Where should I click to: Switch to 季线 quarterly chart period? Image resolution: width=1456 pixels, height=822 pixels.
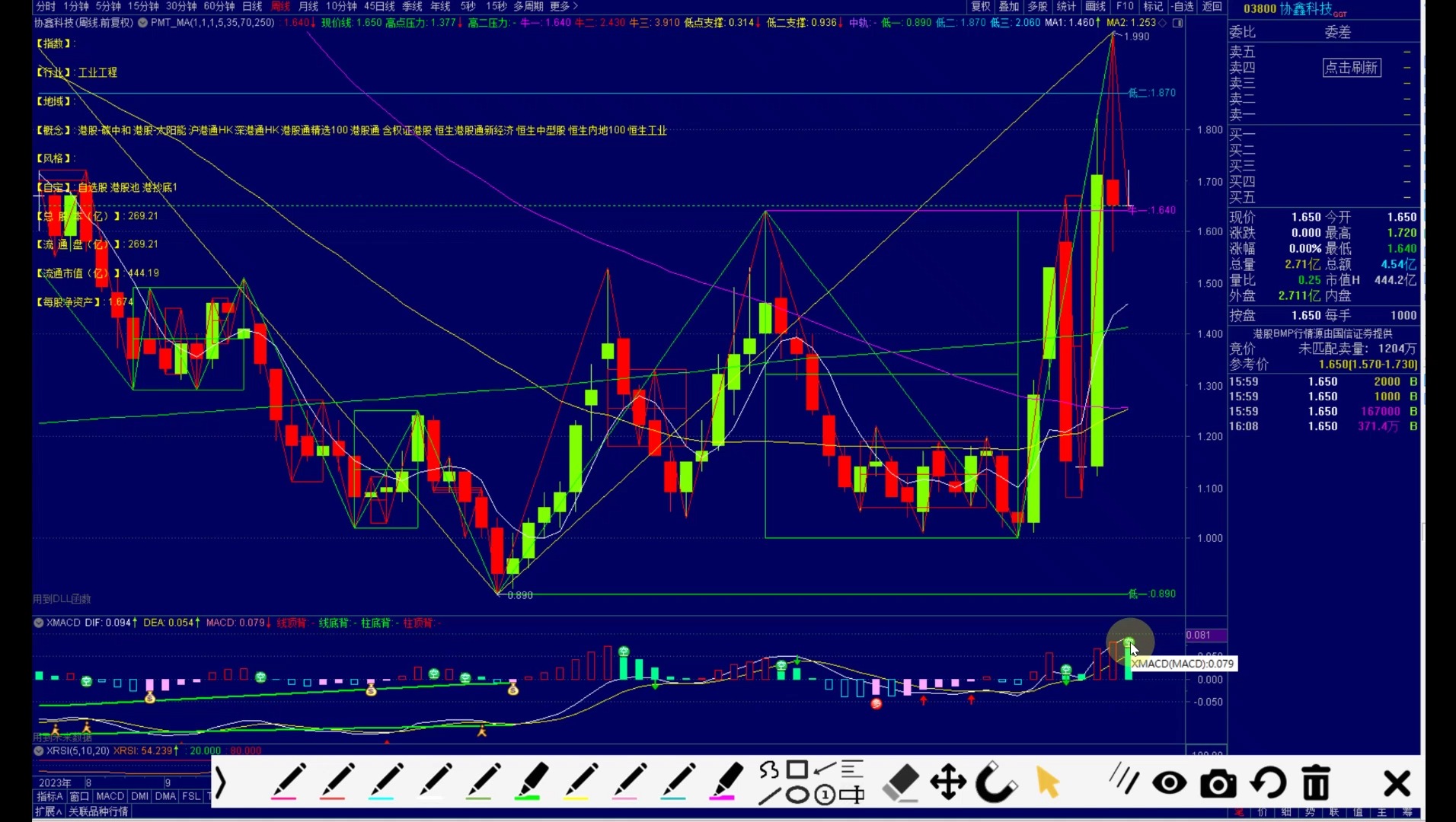(x=412, y=6)
